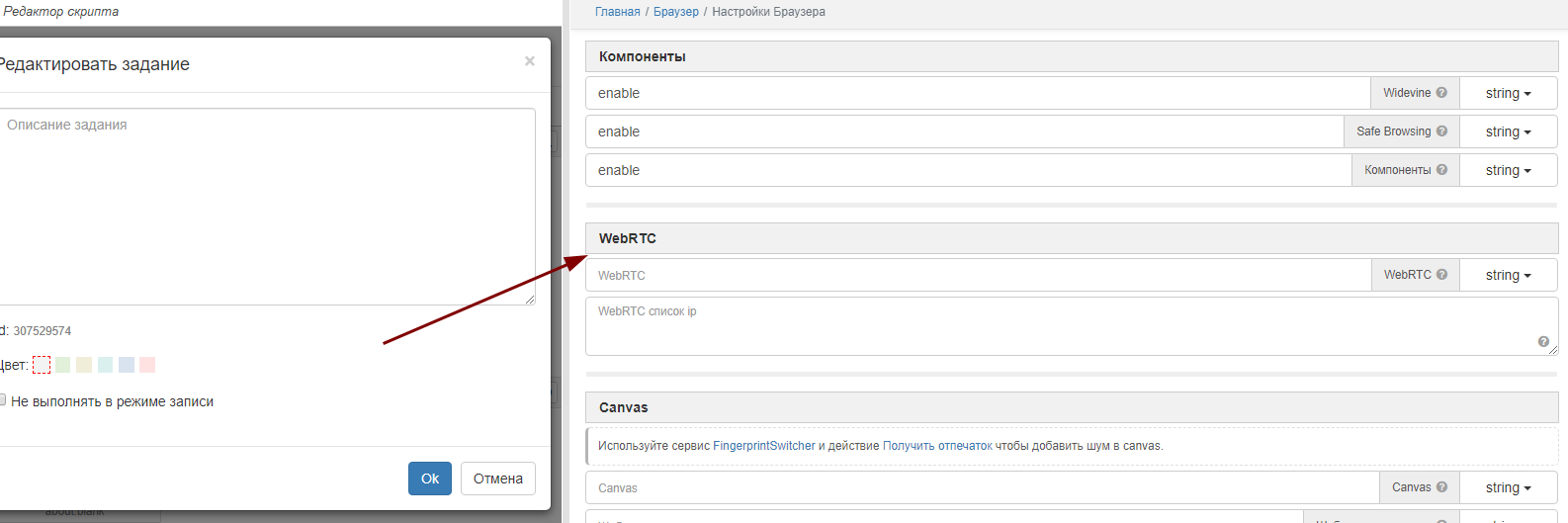Image resolution: width=1568 pixels, height=523 pixels.
Task: Close the Редактировать задание dialog with X
Action: (530, 61)
